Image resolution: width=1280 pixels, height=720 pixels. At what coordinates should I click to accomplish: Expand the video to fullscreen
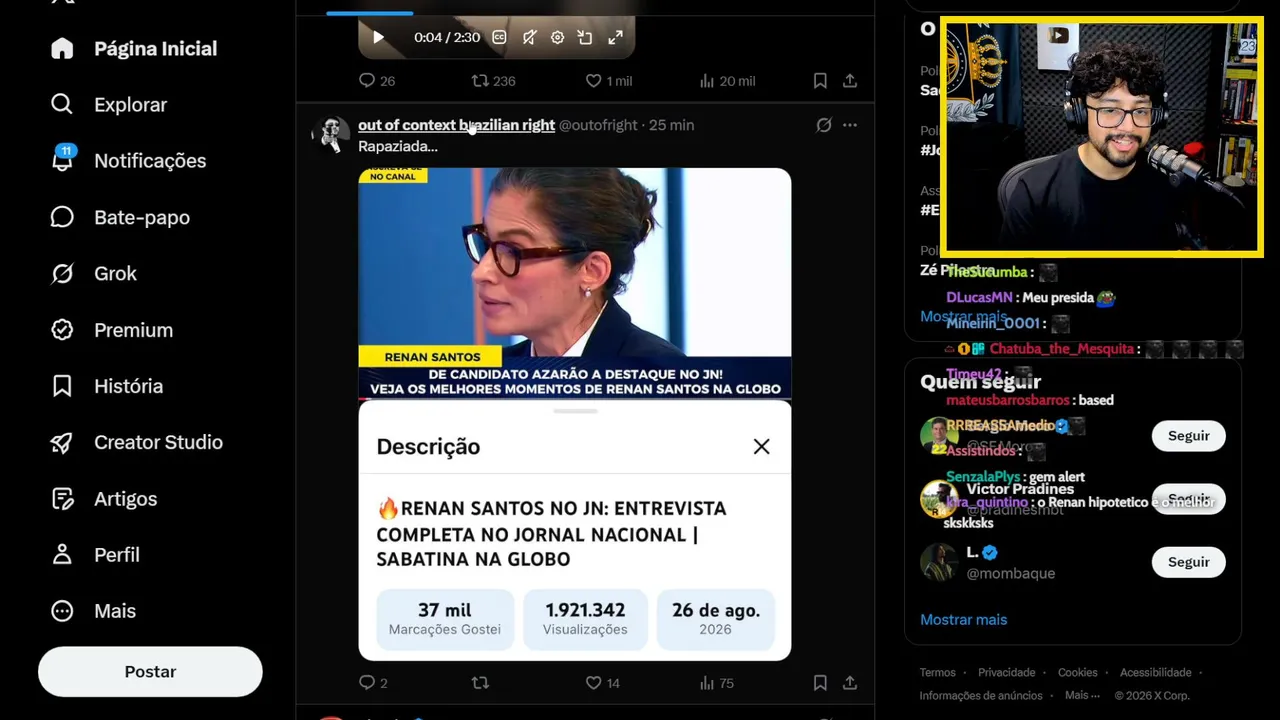(x=616, y=37)
